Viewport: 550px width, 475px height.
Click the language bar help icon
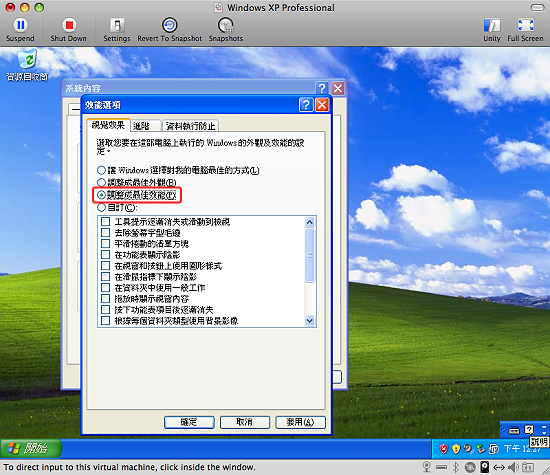pos(529,430)
